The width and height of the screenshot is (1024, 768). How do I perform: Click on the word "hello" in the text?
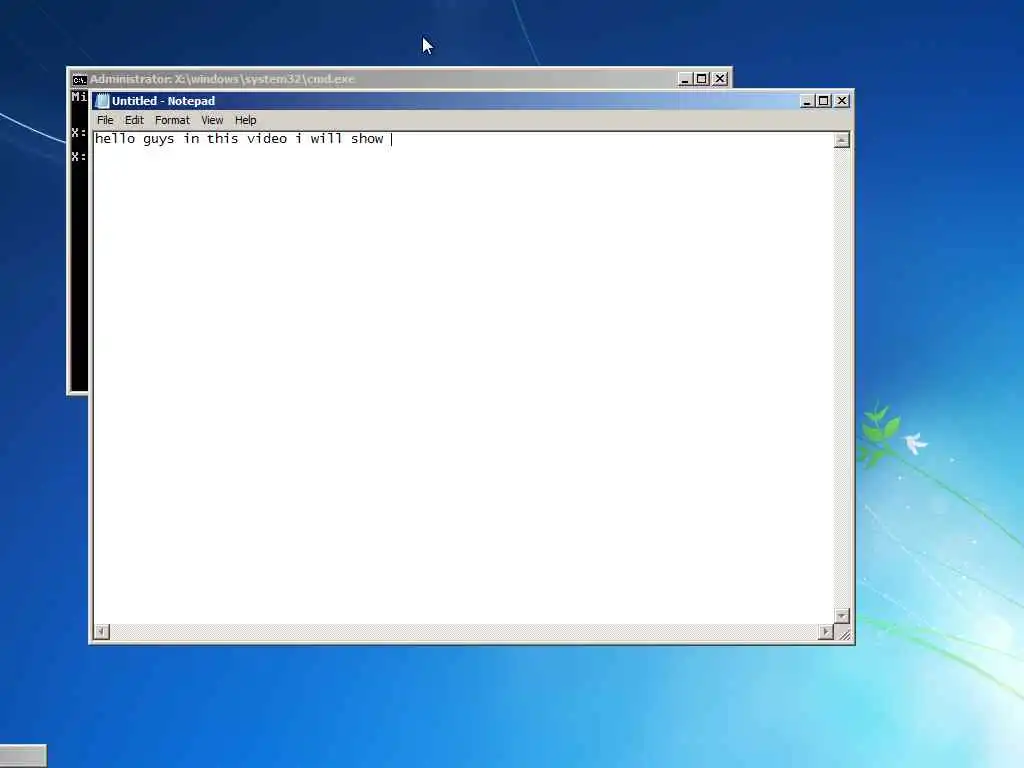click(x=115, y=138)
